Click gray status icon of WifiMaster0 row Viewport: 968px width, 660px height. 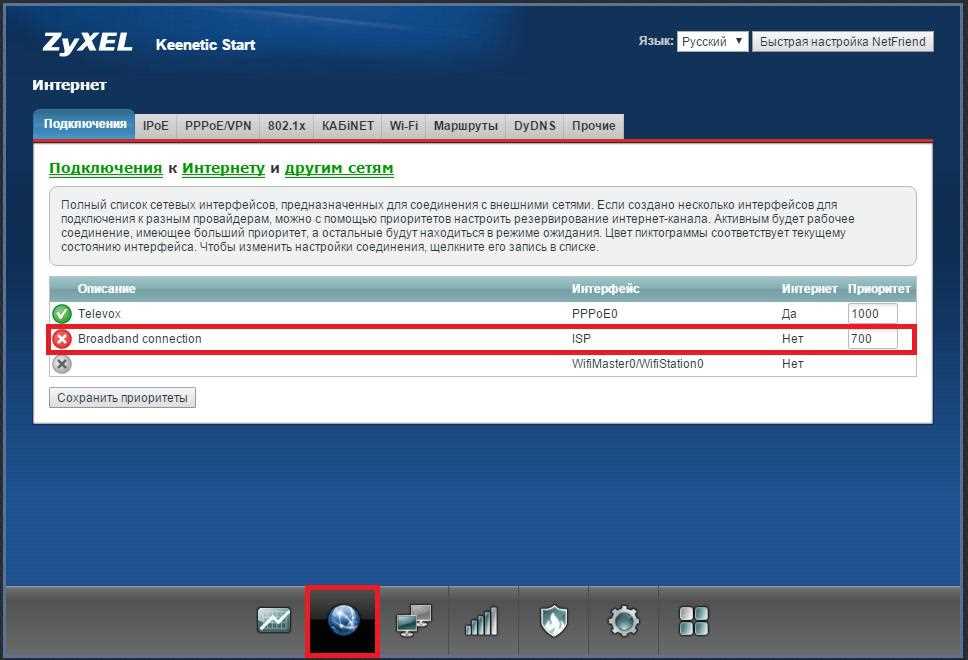point(62,364)
